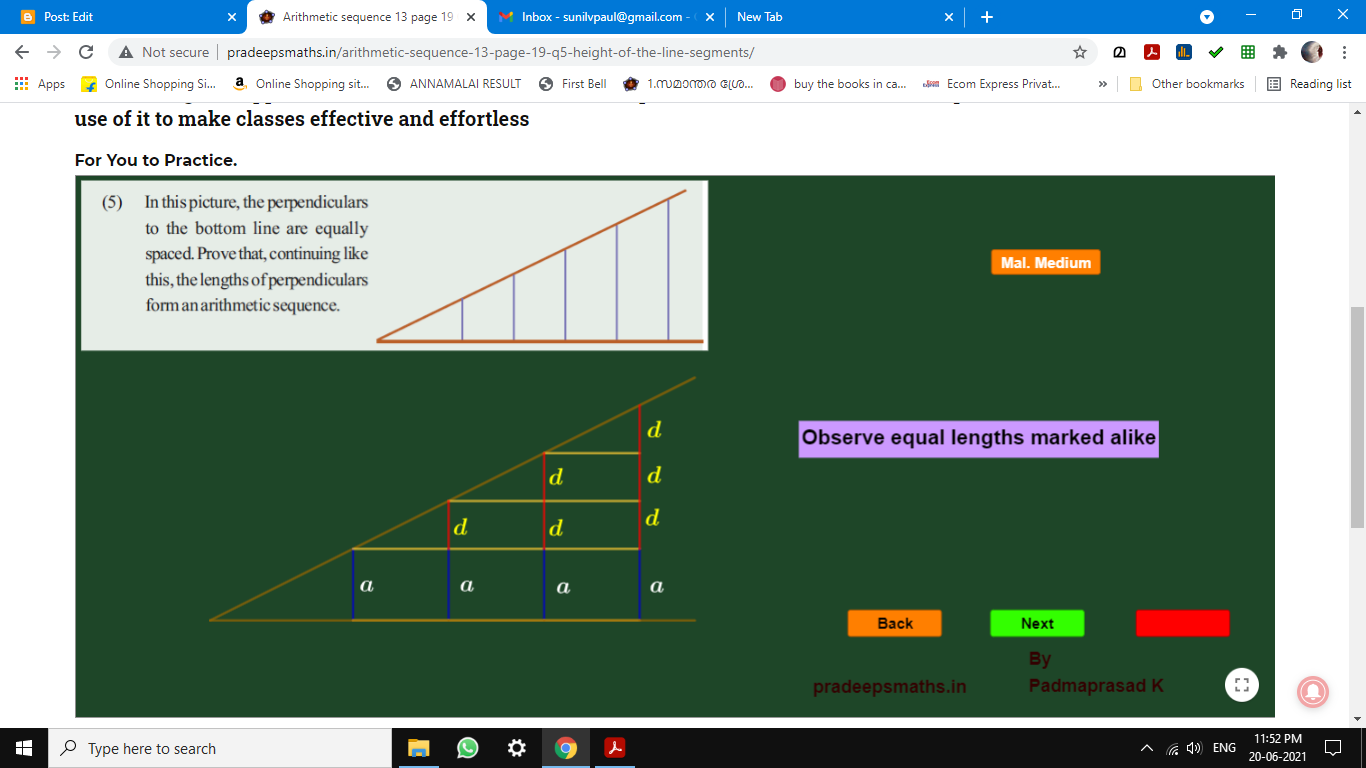Image resolution: width=1366 pixels, height=768 pixels.
Task: Open the Extensions puzzle menu
Action: coord(1279,52)
